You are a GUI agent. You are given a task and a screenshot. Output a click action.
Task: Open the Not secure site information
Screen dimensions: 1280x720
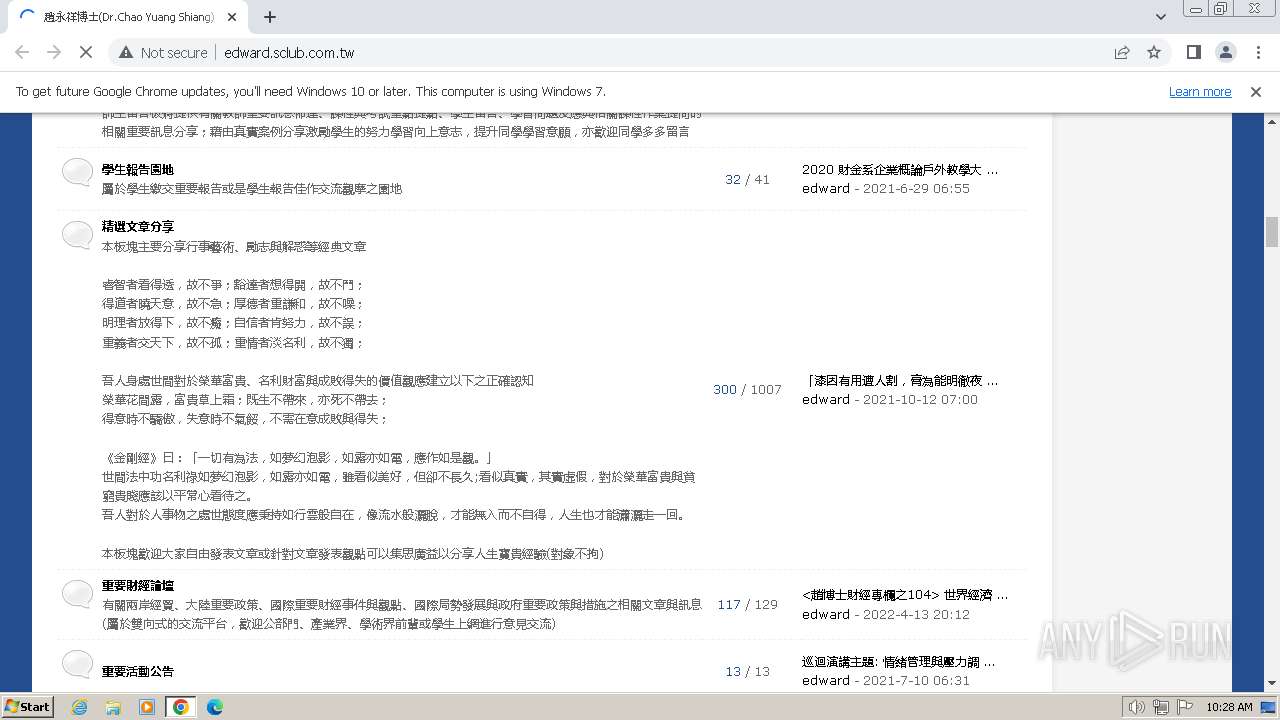click(x=163, y=52)
